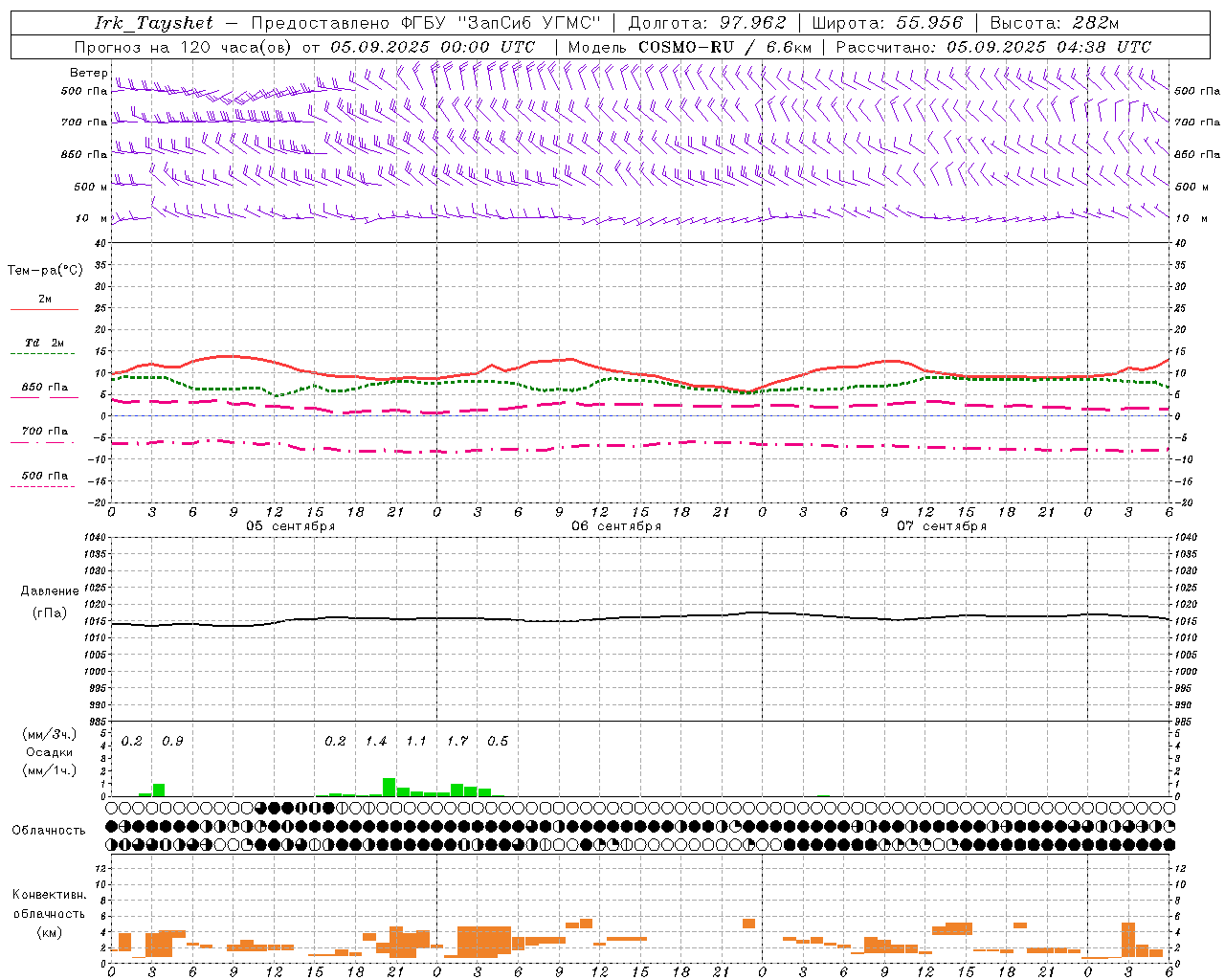Viewport: 1225px width, 980px height.
Task: Click the Тем-ра(°C) axis label
Action: point(45,270)
